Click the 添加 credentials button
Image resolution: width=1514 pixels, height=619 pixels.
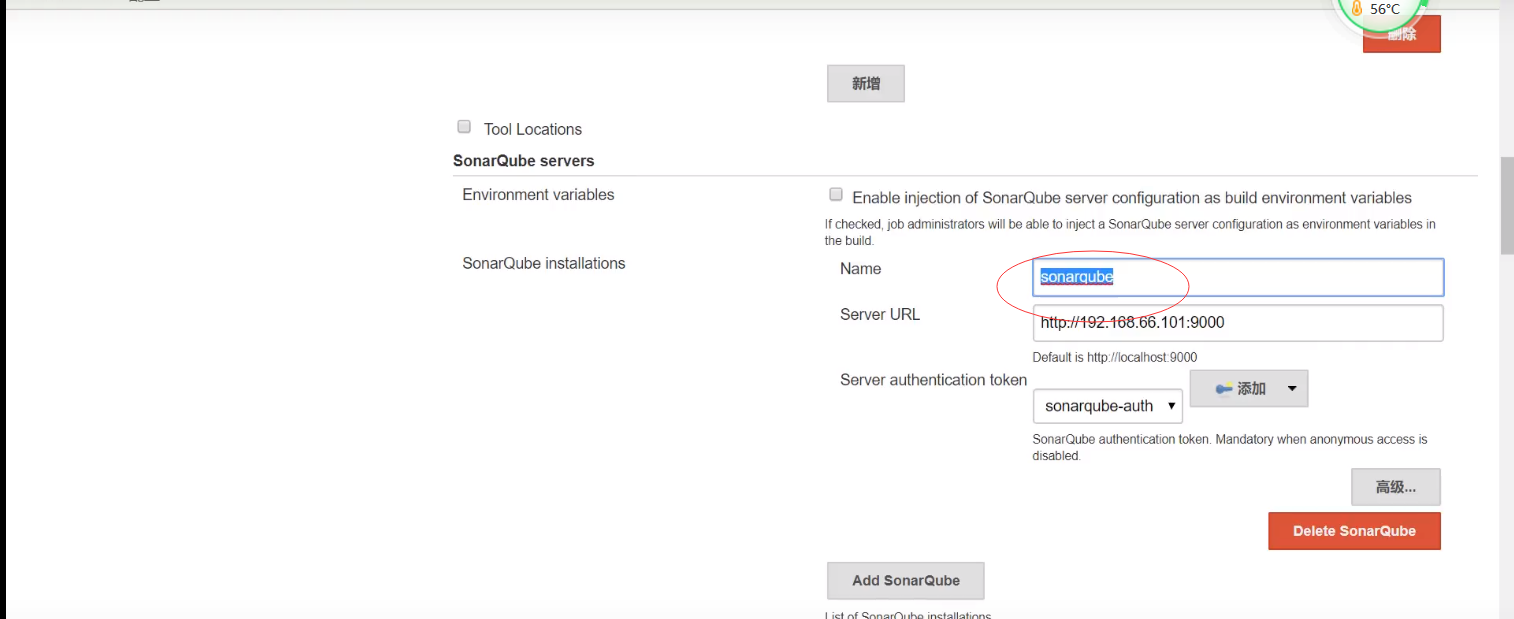pos(1249,389)
